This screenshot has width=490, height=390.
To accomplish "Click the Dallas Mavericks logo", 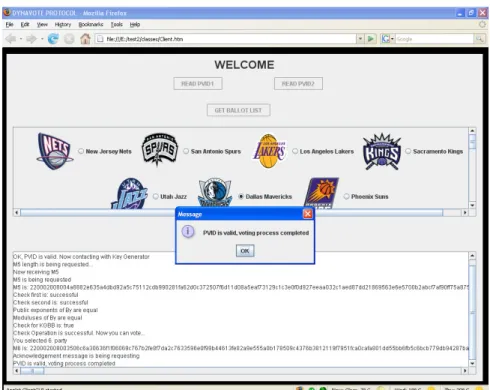I will click(x=215, y=193).
